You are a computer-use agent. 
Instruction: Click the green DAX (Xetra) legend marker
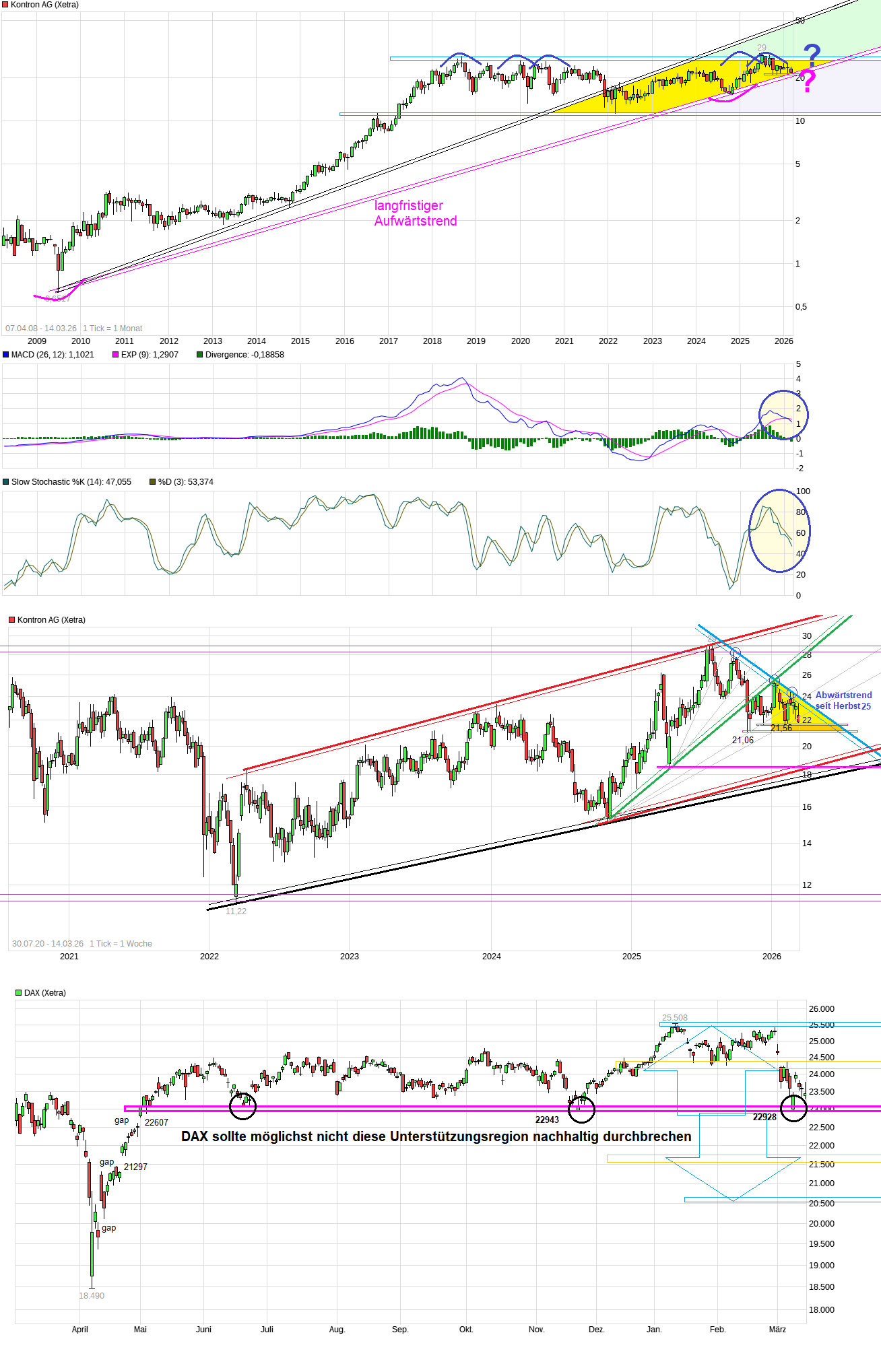tap(19, 993)
